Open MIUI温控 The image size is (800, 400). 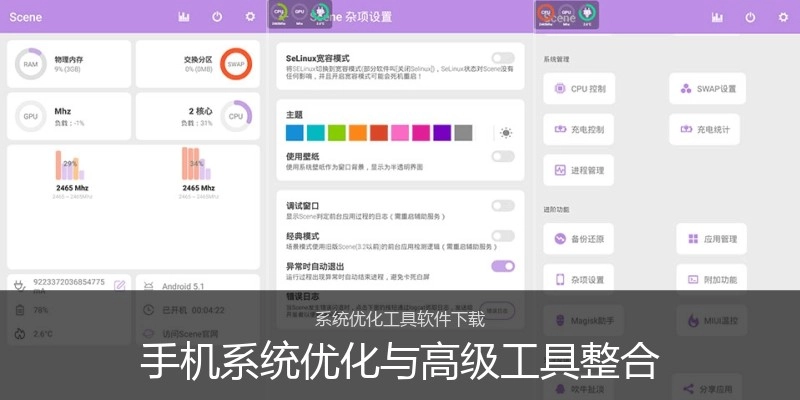click(x=712, y=320)
